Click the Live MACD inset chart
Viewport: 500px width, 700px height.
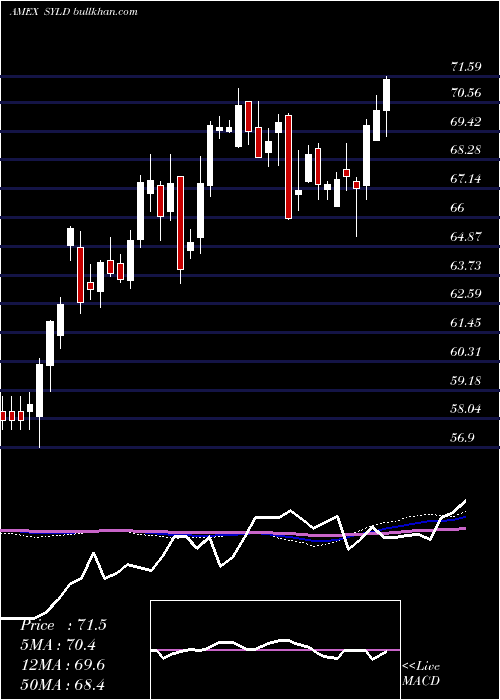pos(275,650)
